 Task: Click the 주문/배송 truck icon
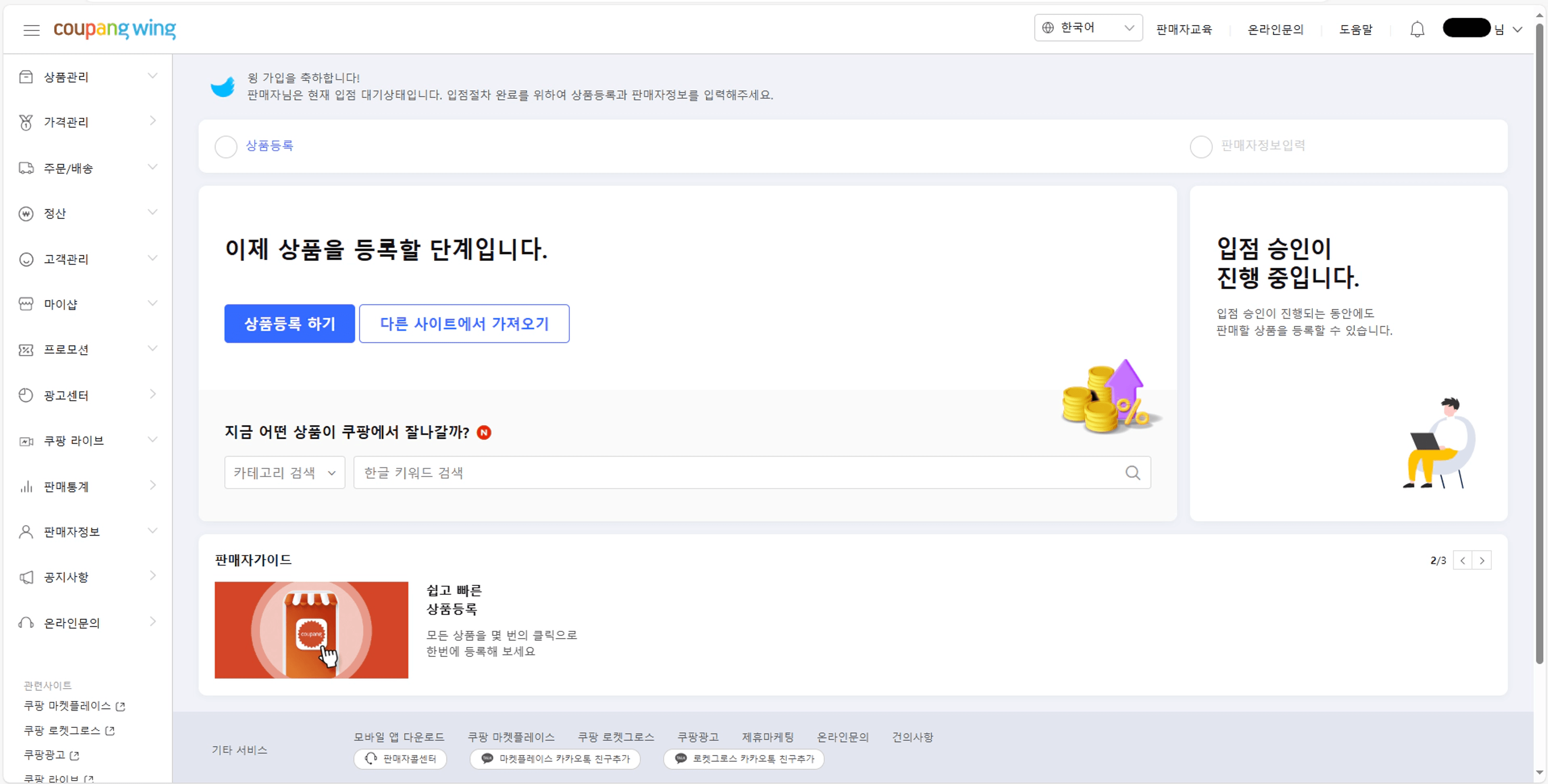pyautogui.click(x=26, y=168)
